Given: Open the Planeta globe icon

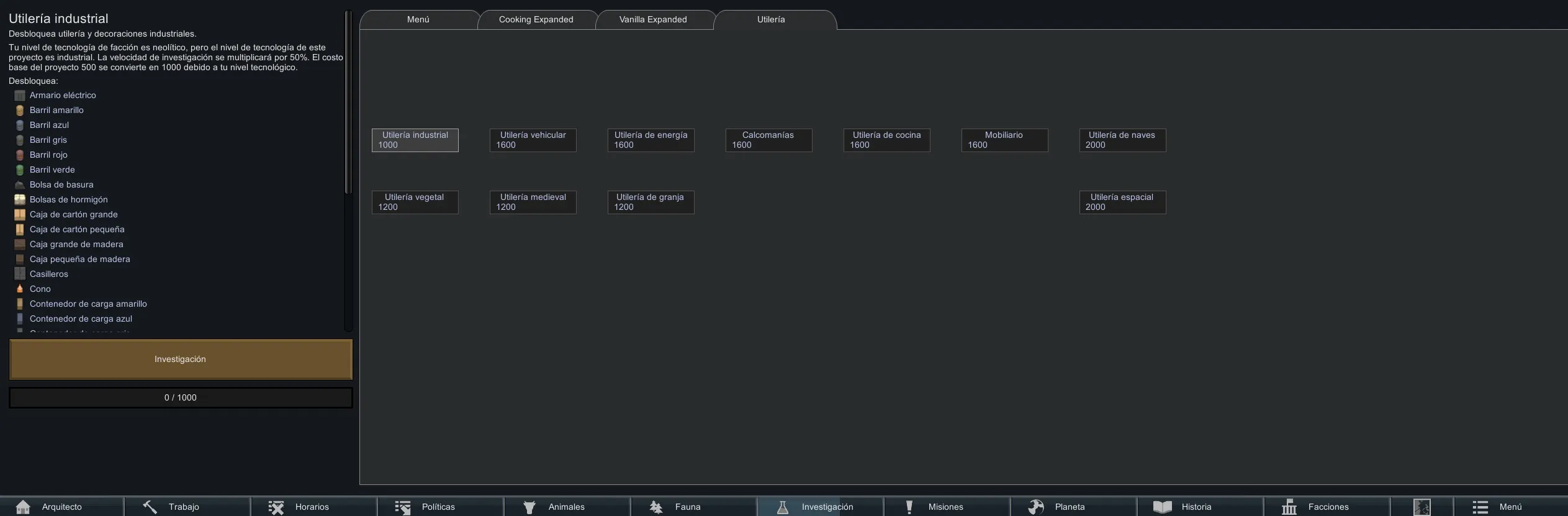Looking at the screenshot, I should [x=1035, y=507].
